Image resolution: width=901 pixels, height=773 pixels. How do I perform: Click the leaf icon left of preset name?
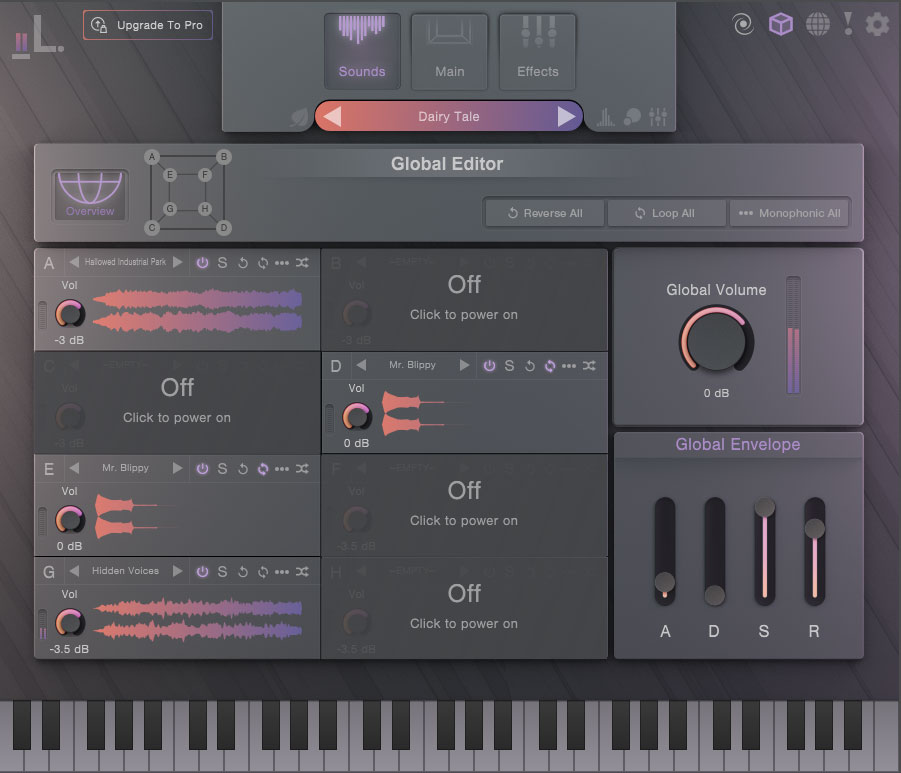coord(299,117)
